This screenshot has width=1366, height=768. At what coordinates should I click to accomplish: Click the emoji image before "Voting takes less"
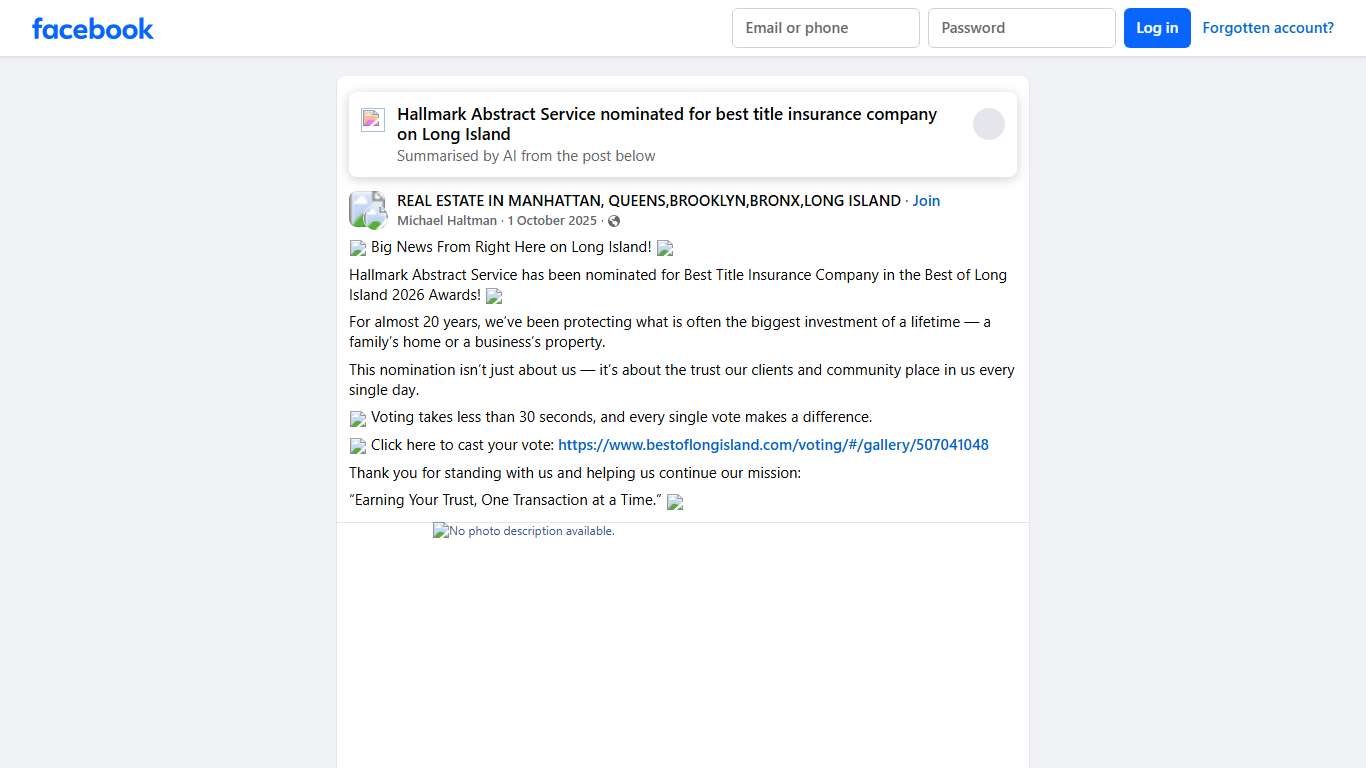(358, 418)
